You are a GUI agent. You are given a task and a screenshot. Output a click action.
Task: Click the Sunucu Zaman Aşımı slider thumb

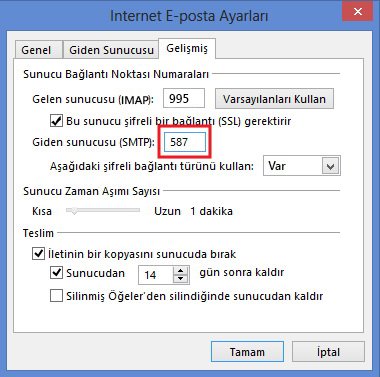tap(74, 211)
